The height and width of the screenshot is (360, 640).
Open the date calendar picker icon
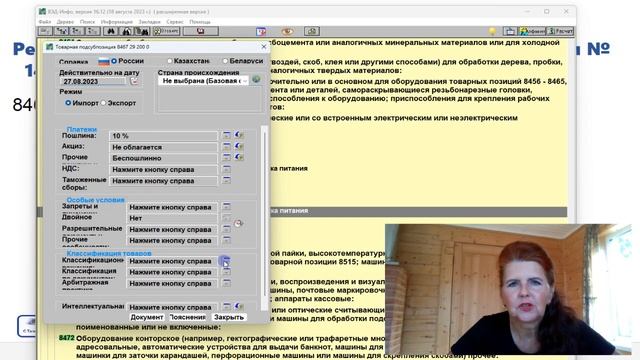[x=134, y=81]
